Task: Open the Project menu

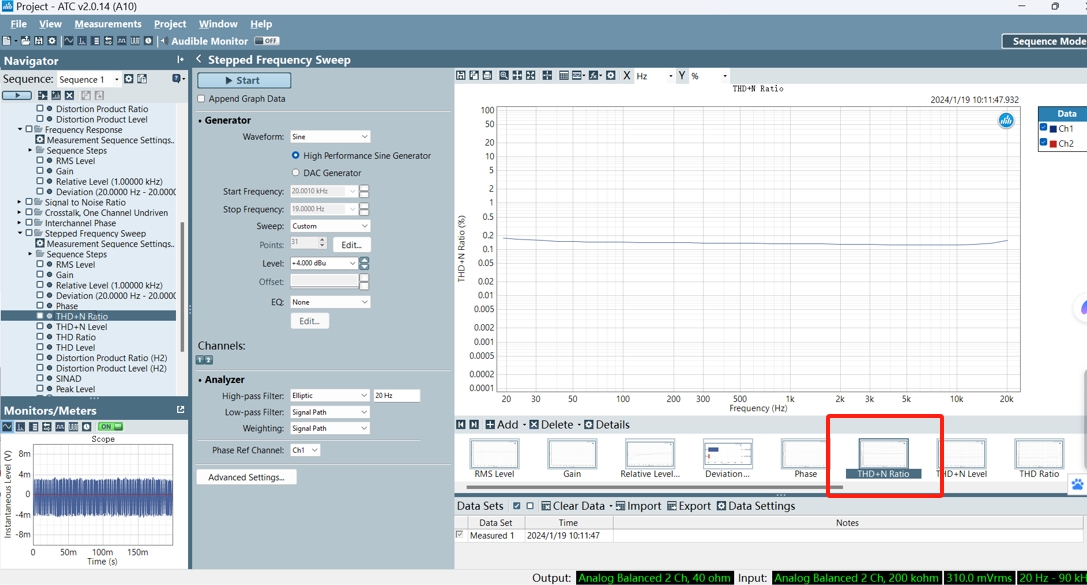Action: point(170,24)
